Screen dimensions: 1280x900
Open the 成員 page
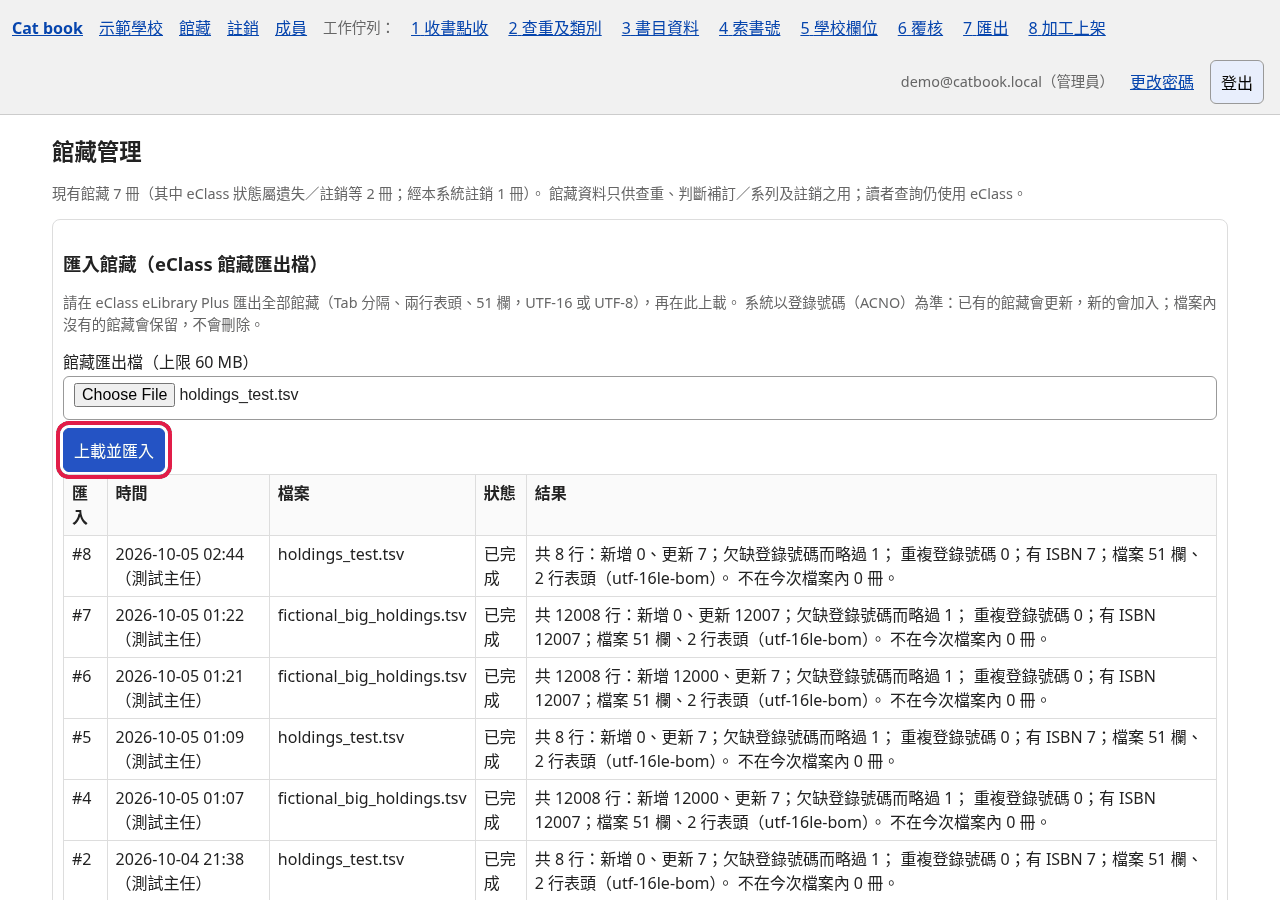point(291,28)
